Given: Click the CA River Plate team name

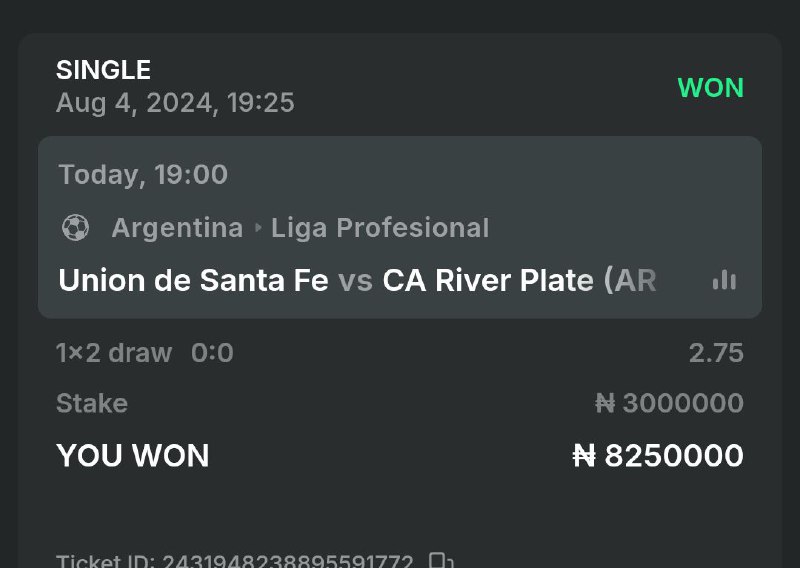Looking at the screenshot, I should 488,281.
